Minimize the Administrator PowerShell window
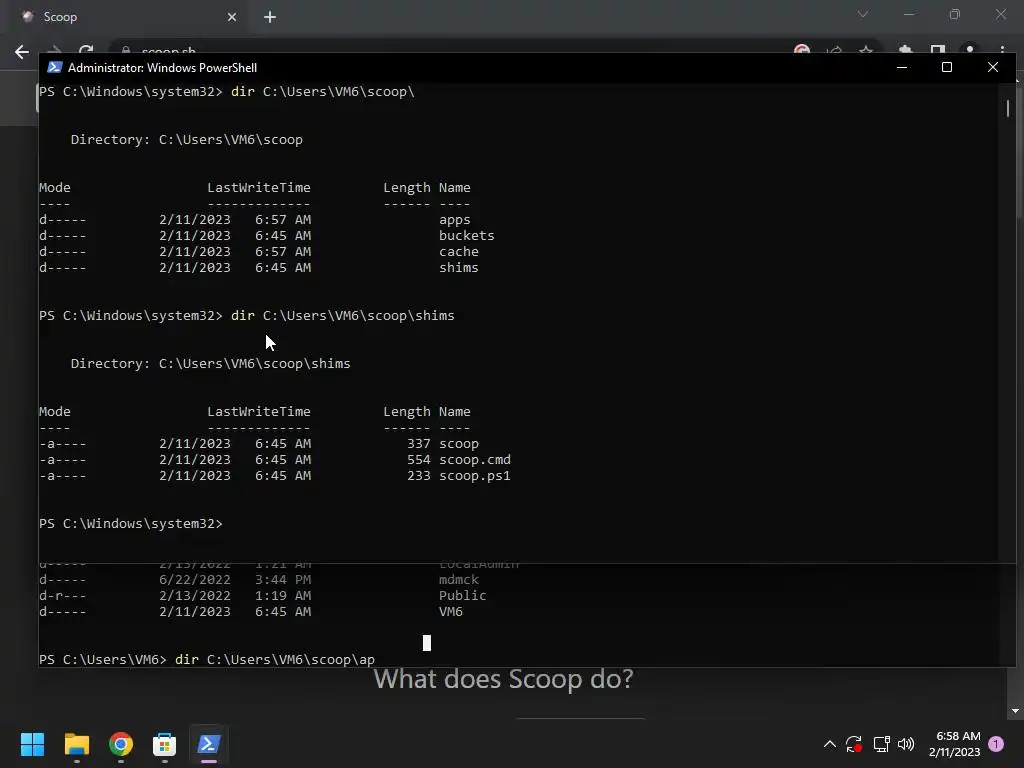The image size is (1024, 768). 902,67
